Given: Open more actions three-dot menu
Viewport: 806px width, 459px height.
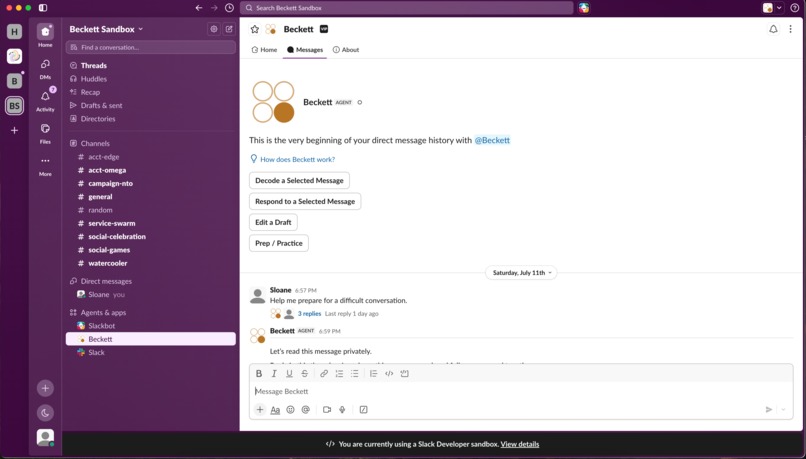Looking at the screenshot, I should (791, 29).
